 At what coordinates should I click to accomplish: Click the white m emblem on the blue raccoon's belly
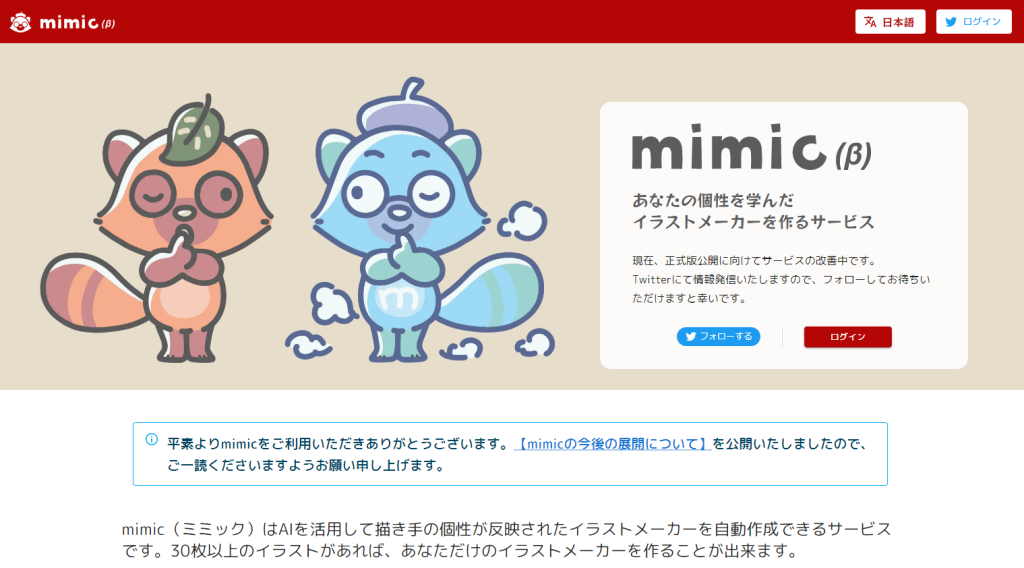[x=399, y=297]
